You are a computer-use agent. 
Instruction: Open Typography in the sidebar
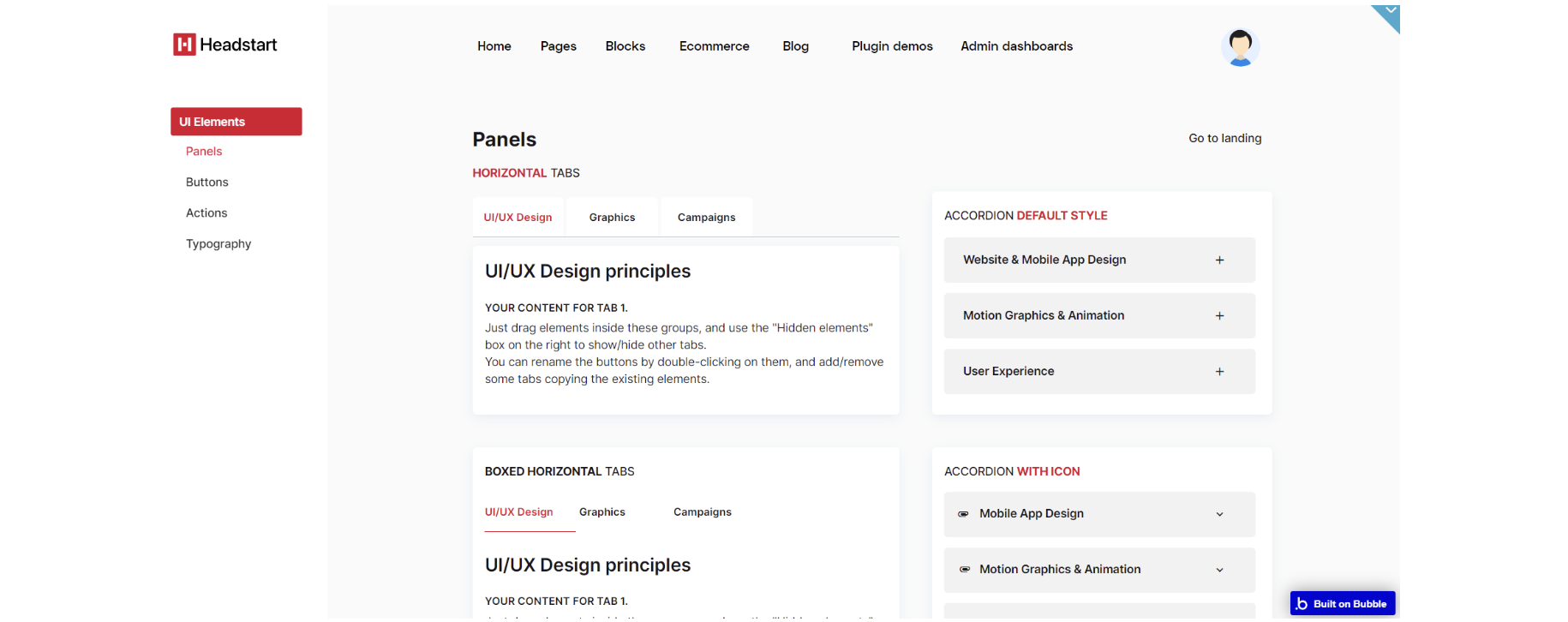click(x=218, y=244)
